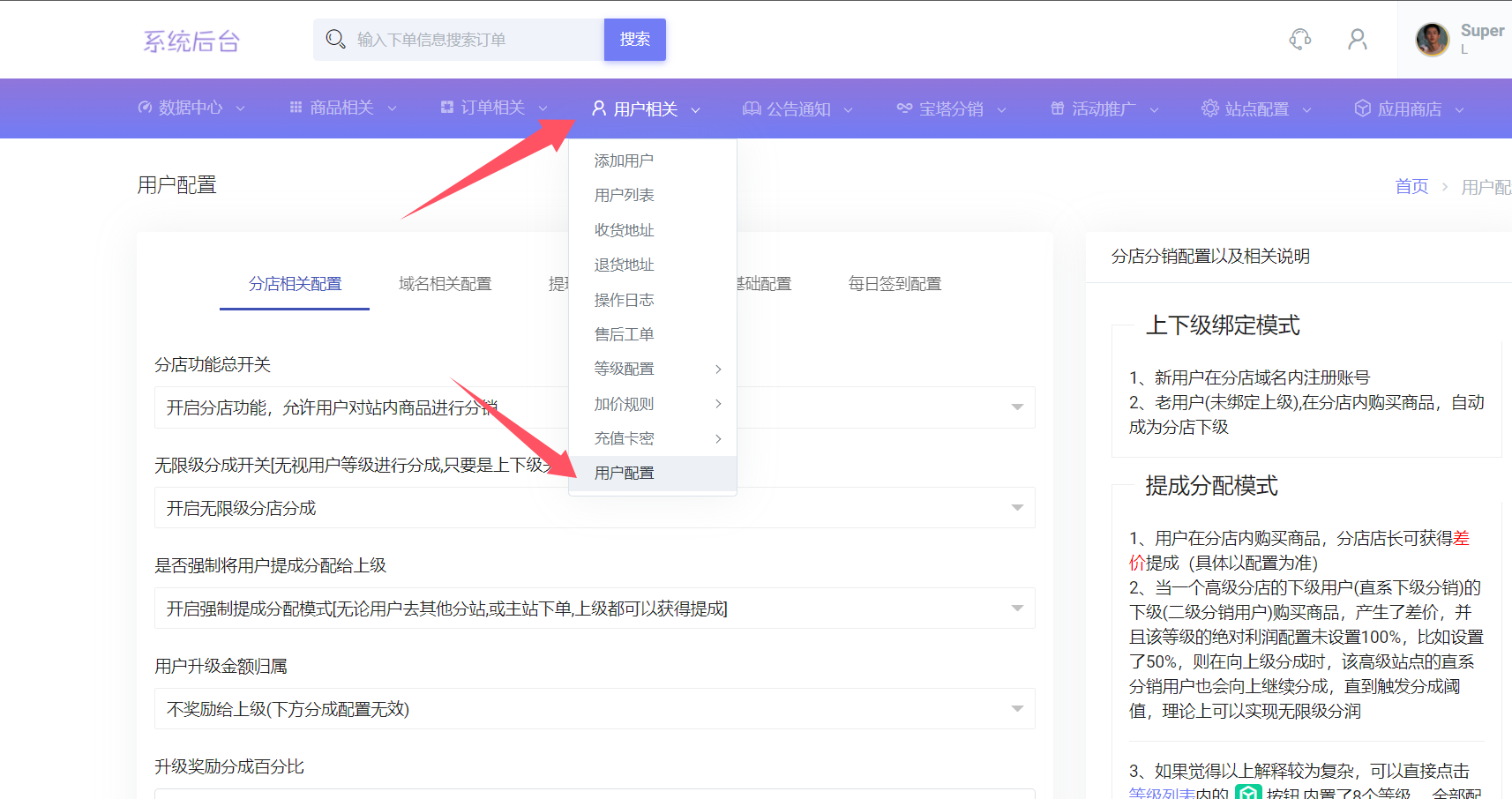Open the Super user avatar

[1432, 40]
